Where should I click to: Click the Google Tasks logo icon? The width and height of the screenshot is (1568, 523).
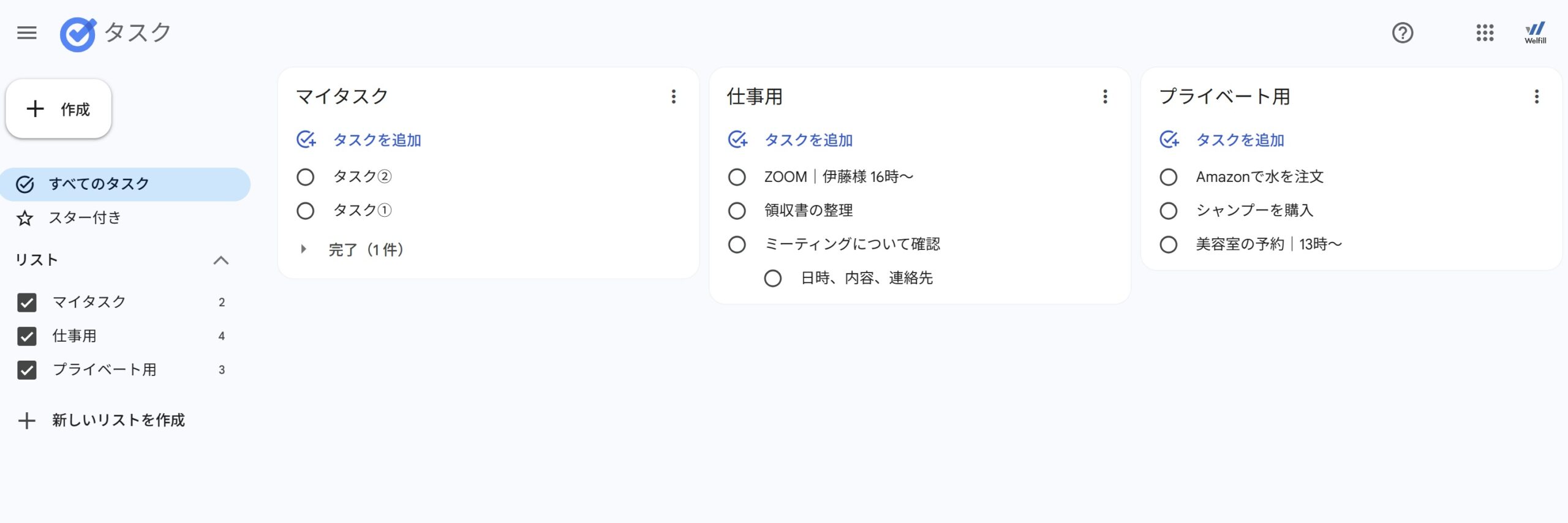[x=78, y=34]
